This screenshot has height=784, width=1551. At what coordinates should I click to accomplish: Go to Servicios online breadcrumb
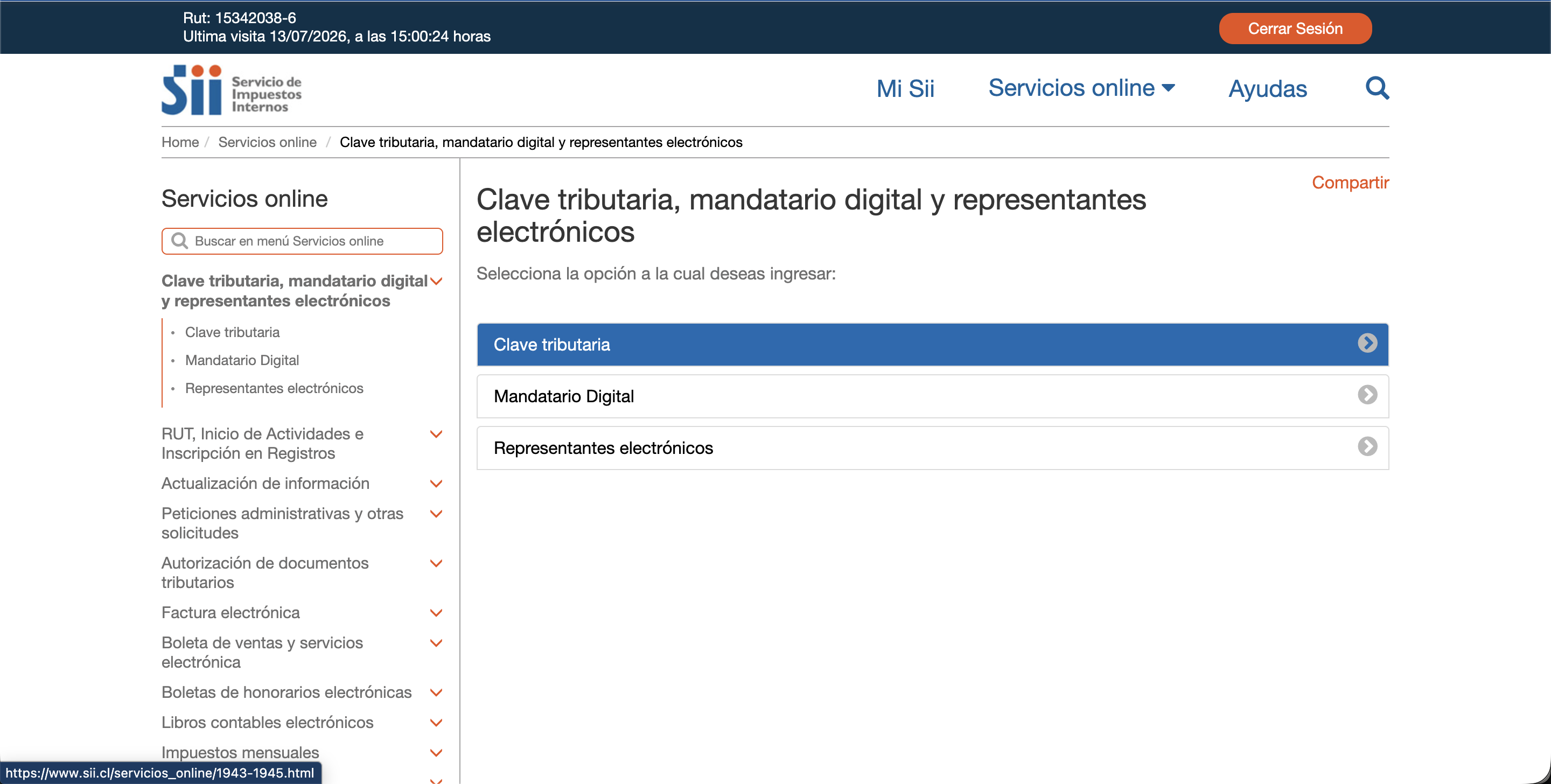point(267,142)
